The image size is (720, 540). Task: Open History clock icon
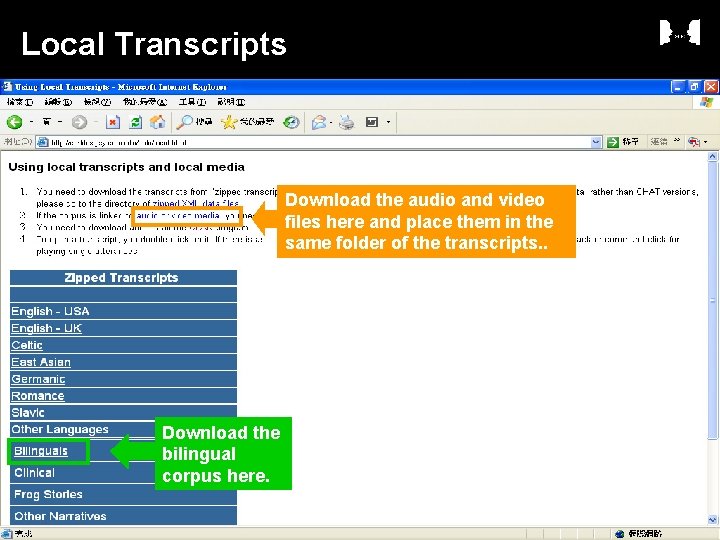(x=291, y=122)
